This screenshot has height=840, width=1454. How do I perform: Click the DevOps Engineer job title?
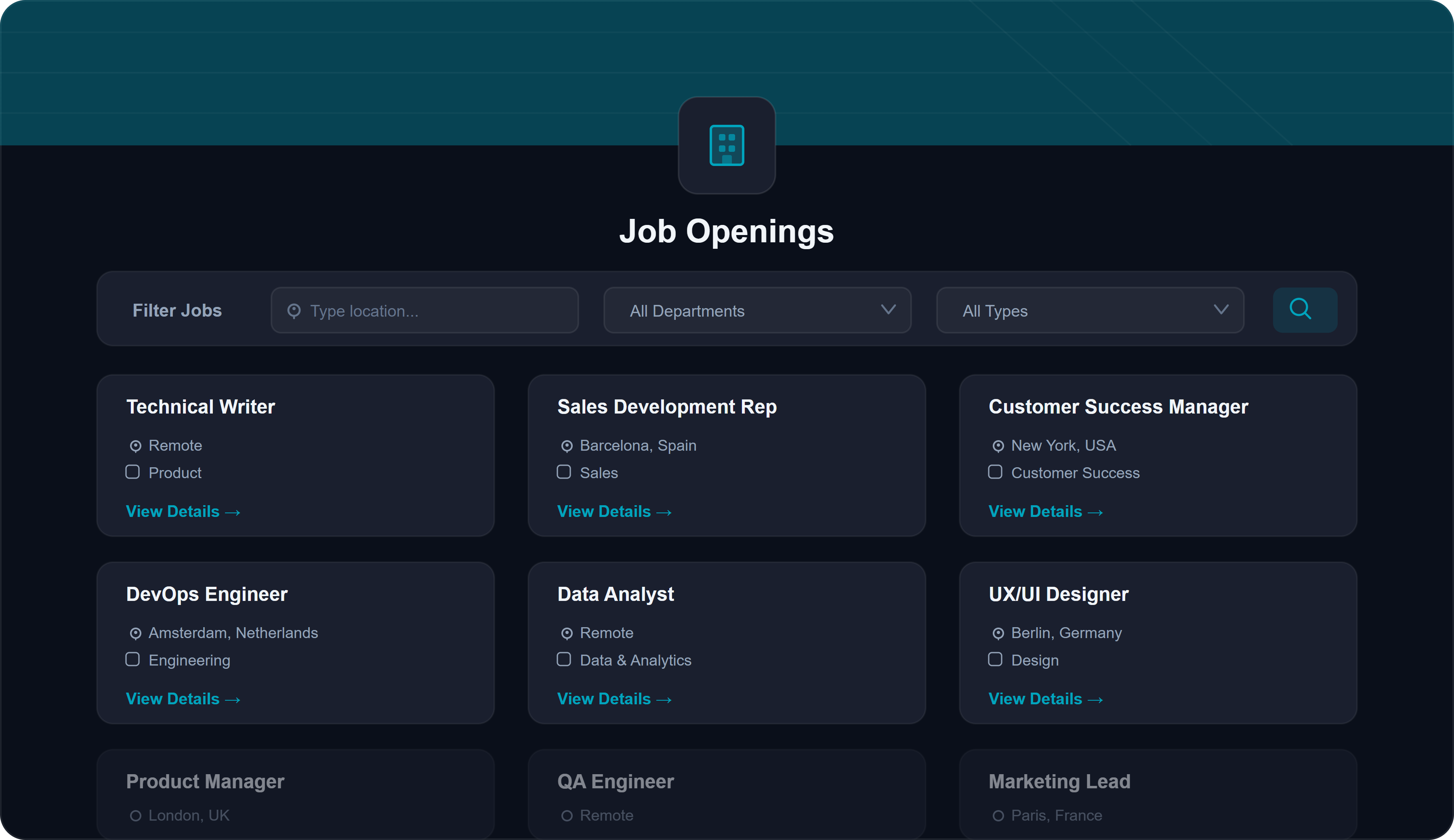206,594
